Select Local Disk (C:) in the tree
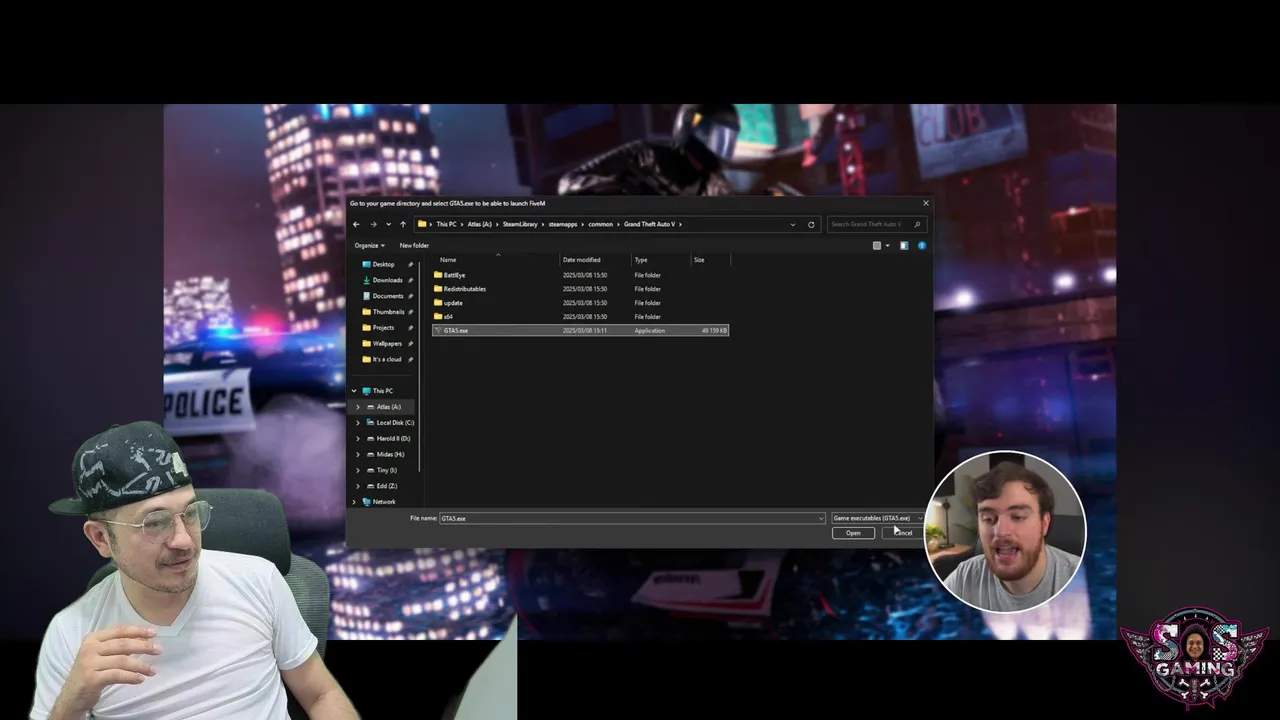 pyautogui.click(x=395, y=423)
